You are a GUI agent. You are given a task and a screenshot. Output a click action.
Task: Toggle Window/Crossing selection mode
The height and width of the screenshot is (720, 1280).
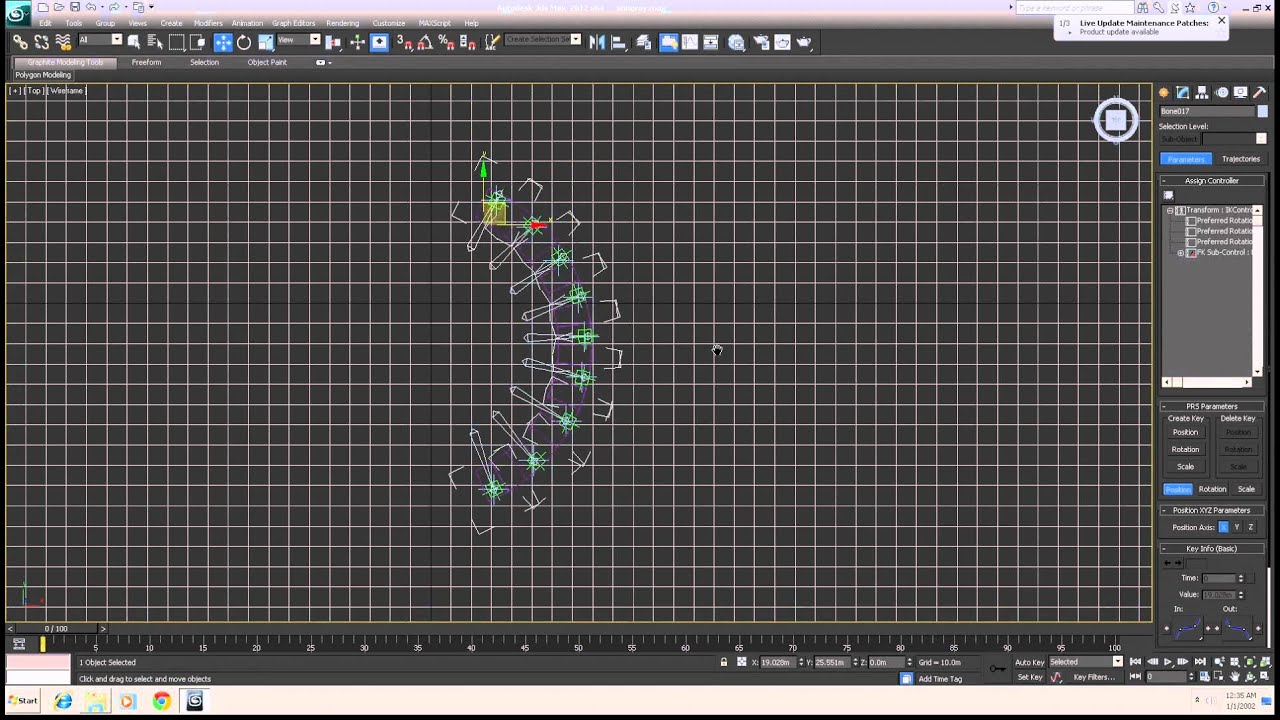coord(198,42)
